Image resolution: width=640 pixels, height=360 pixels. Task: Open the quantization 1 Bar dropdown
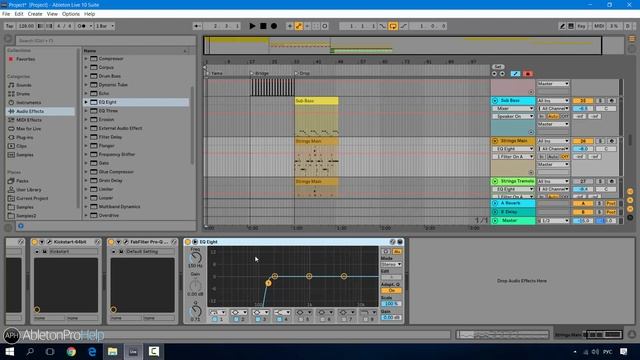[105, 26]
